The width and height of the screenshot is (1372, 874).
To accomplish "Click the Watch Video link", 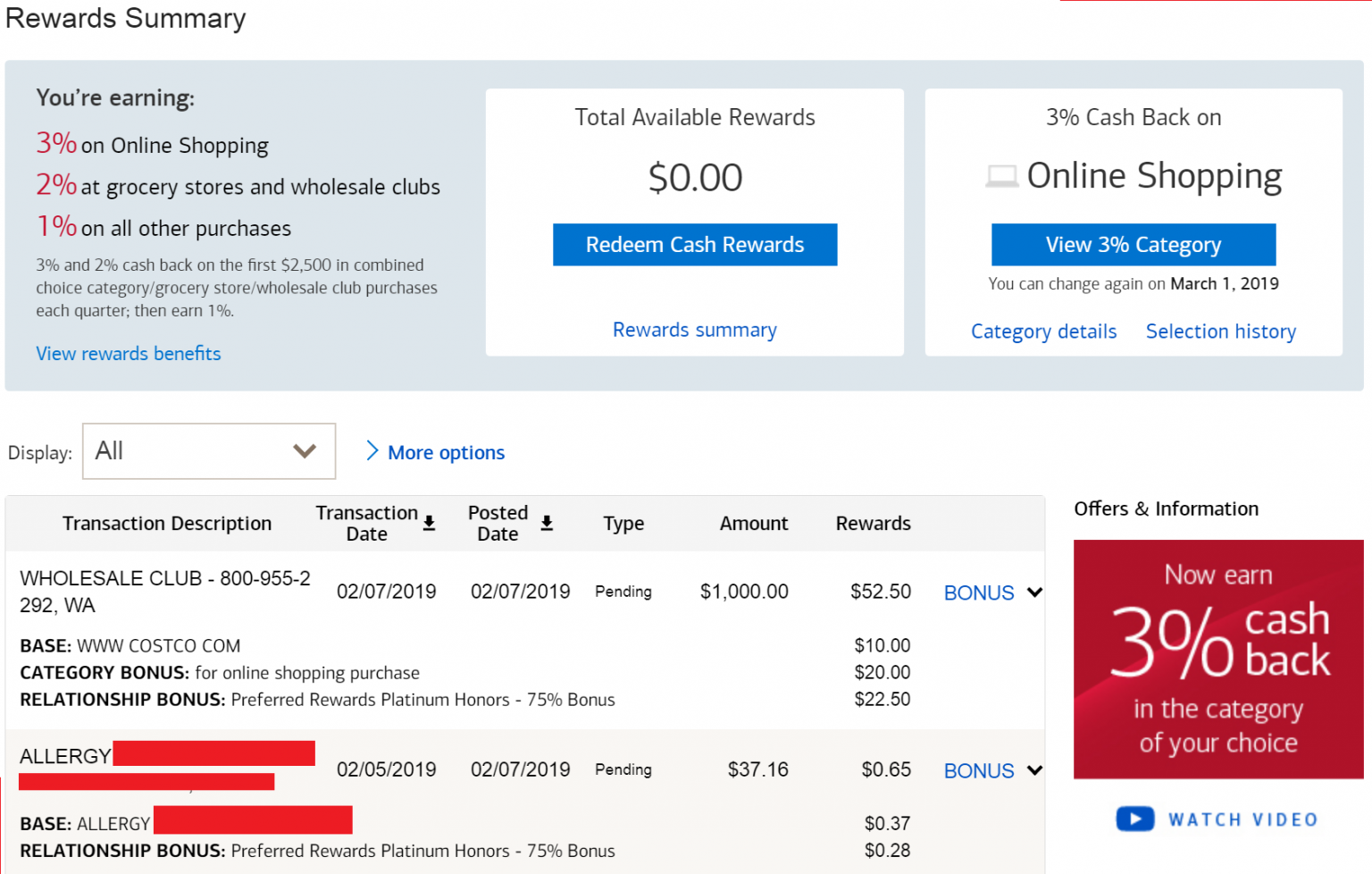I will click(x=1243, y=819).
